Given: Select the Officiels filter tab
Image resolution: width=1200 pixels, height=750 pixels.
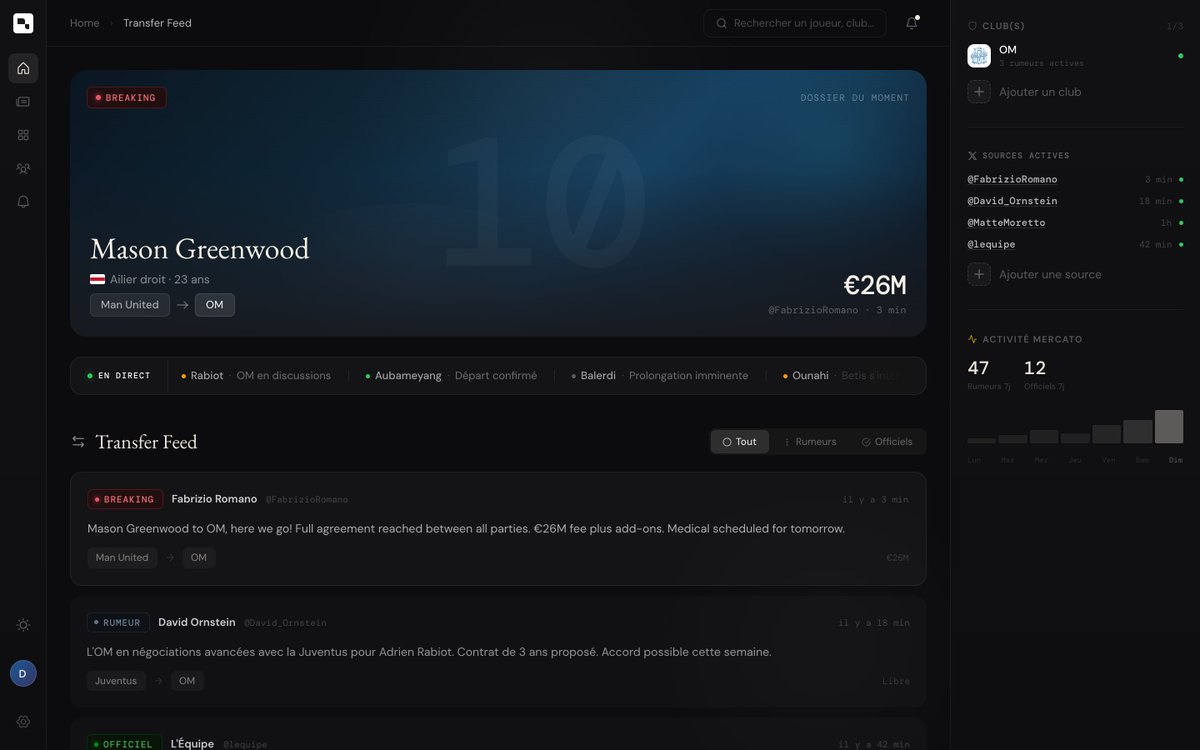Looking at the screenshot, I should [x=887, y=442].
